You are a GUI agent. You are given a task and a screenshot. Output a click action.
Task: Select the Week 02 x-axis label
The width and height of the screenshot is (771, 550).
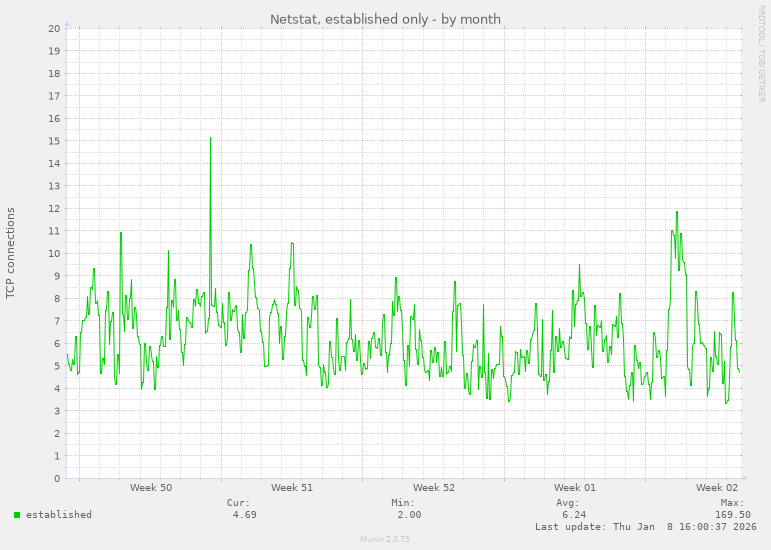point(717,488)
